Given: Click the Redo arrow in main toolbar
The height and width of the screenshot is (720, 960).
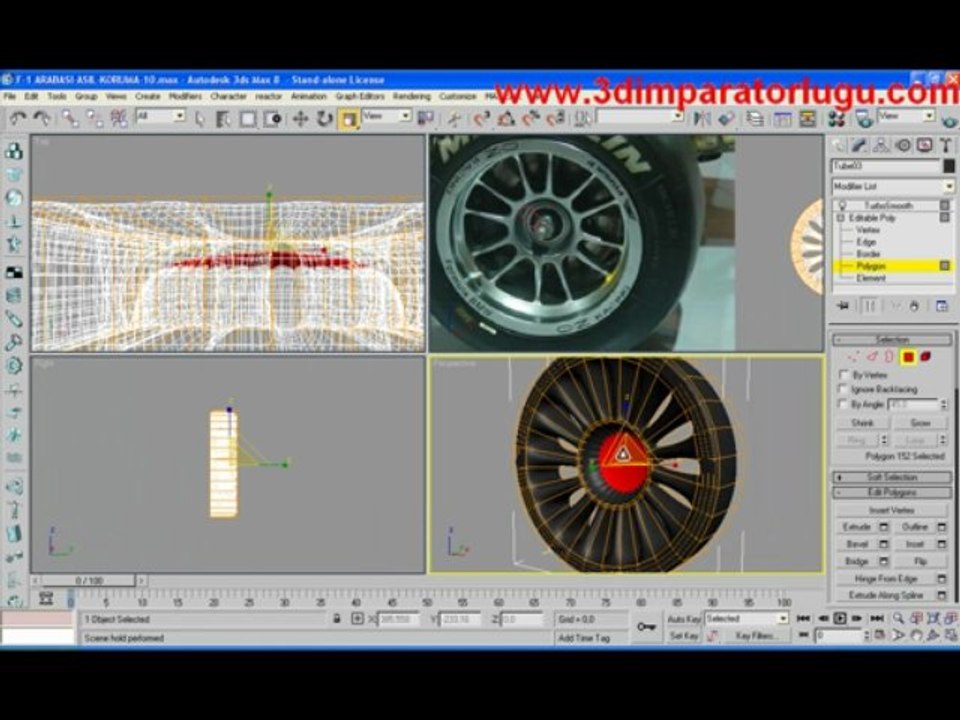Looking at the screenshot, I should (x=42, y=118).
